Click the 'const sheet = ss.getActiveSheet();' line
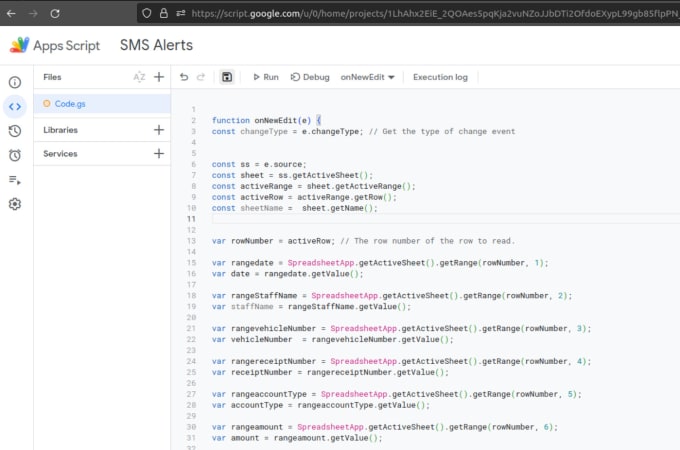Image resolution: width=680 pixels, height=450 pixels. tap(292, 175)
